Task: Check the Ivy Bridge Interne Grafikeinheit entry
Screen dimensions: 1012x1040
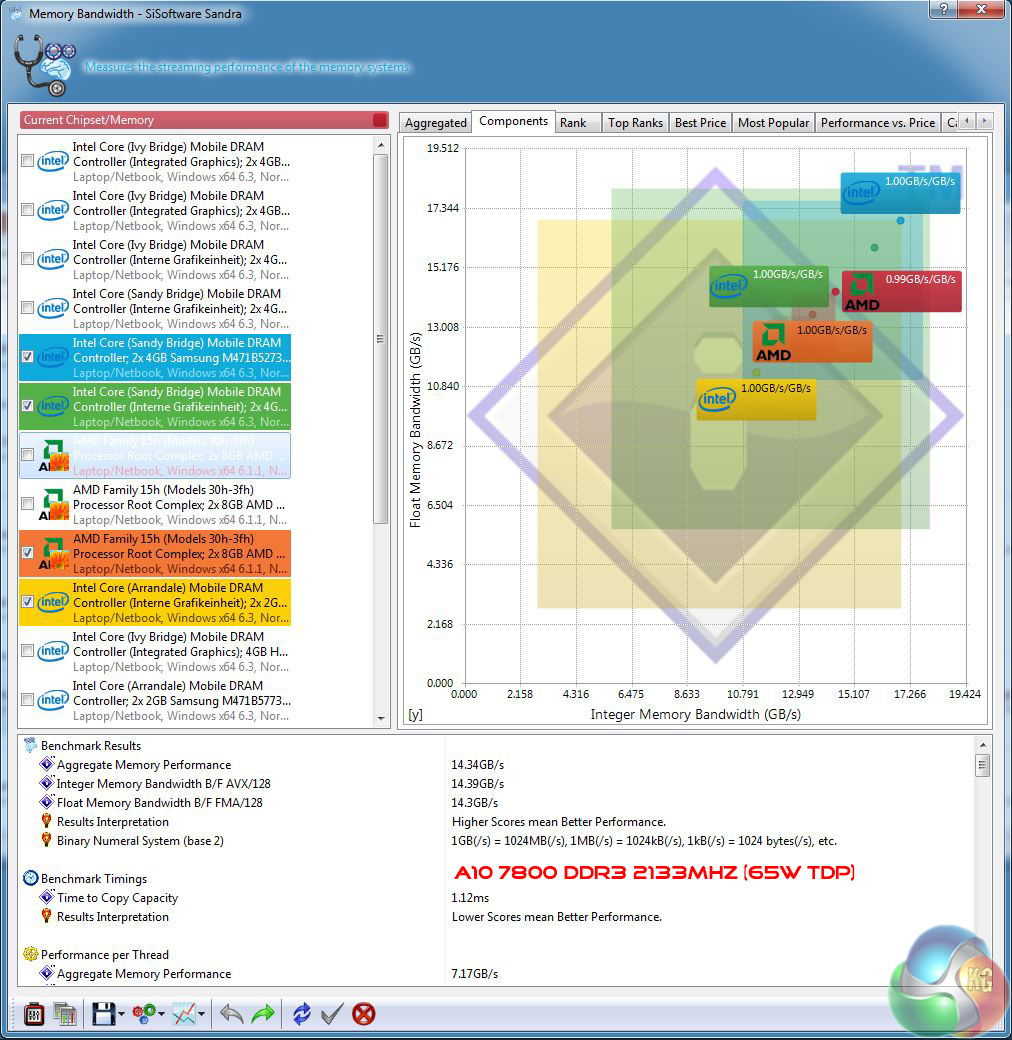Action: [27, 259]
